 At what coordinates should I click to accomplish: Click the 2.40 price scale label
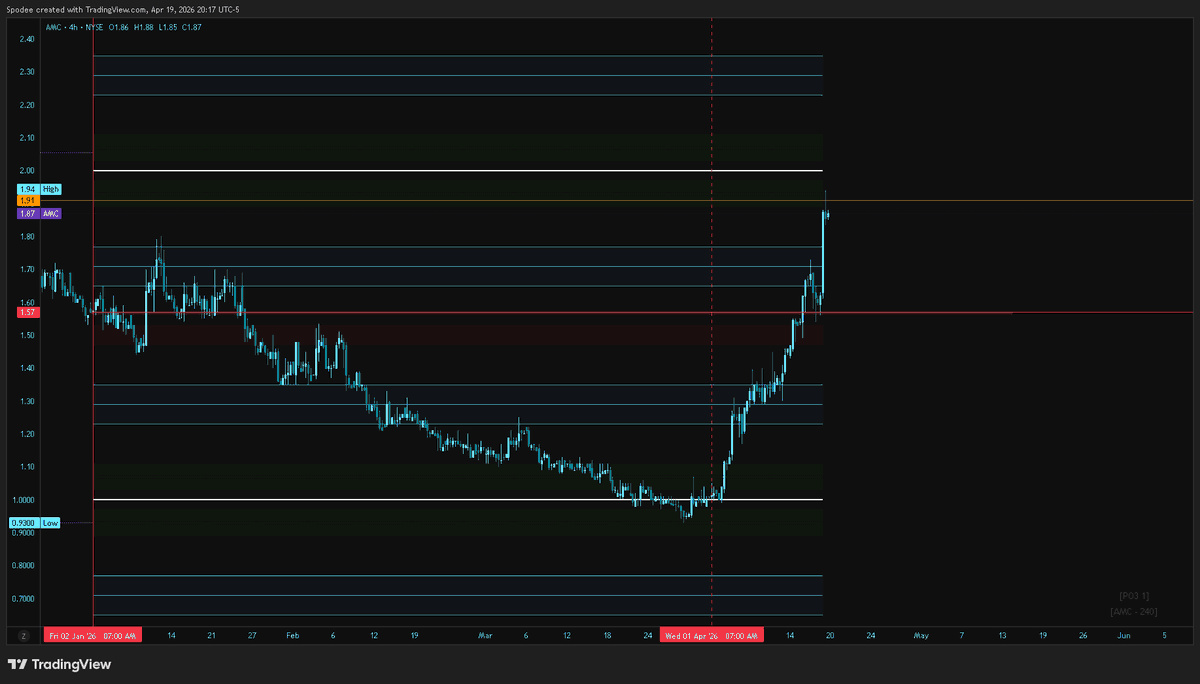point(27,39)
